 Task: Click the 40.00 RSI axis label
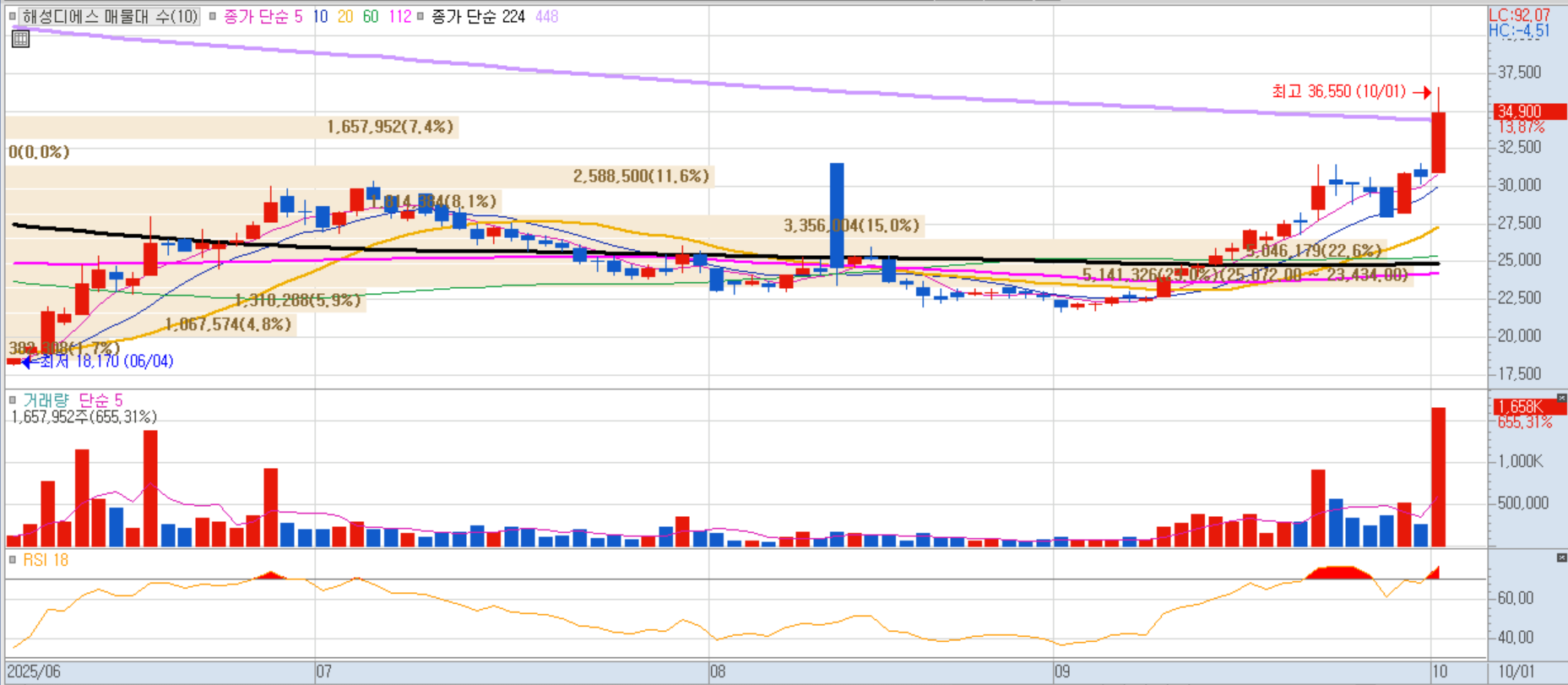click(x=1516, y=638)
